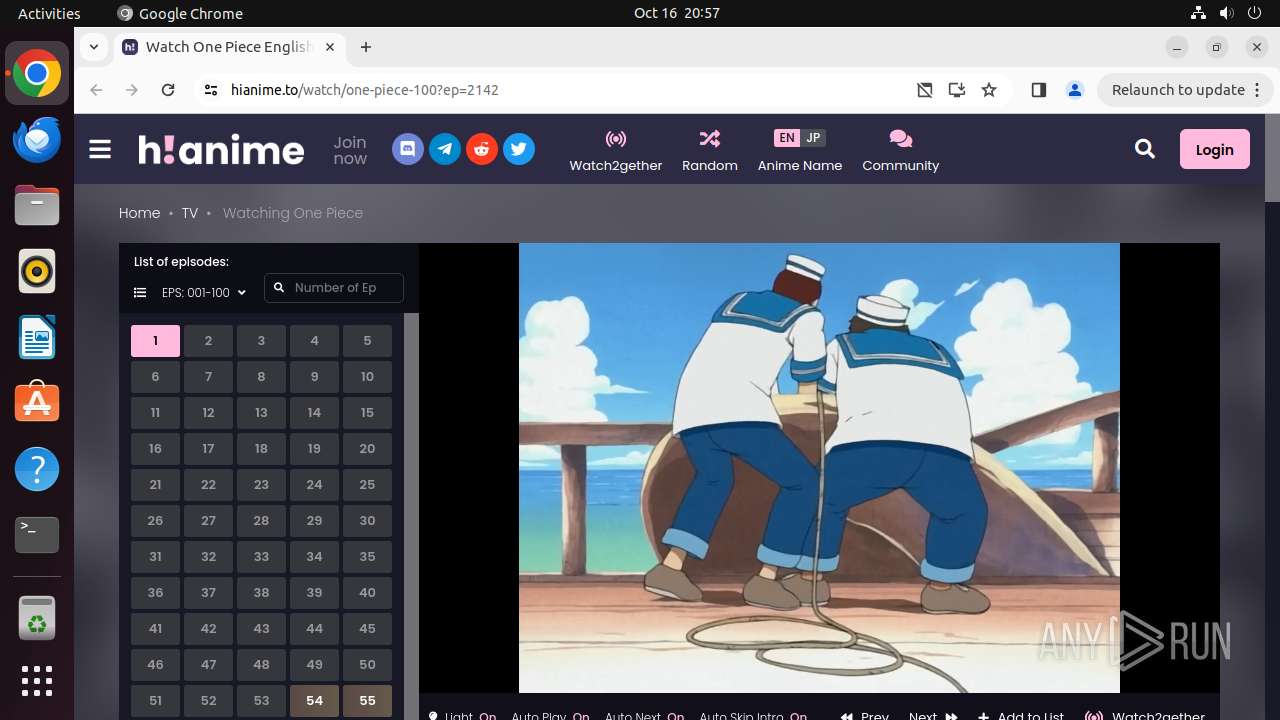Image resolution: width=1280 pixels, height=720 pixels.
Task: Click Join now text
Action: (x=350, y=150)
